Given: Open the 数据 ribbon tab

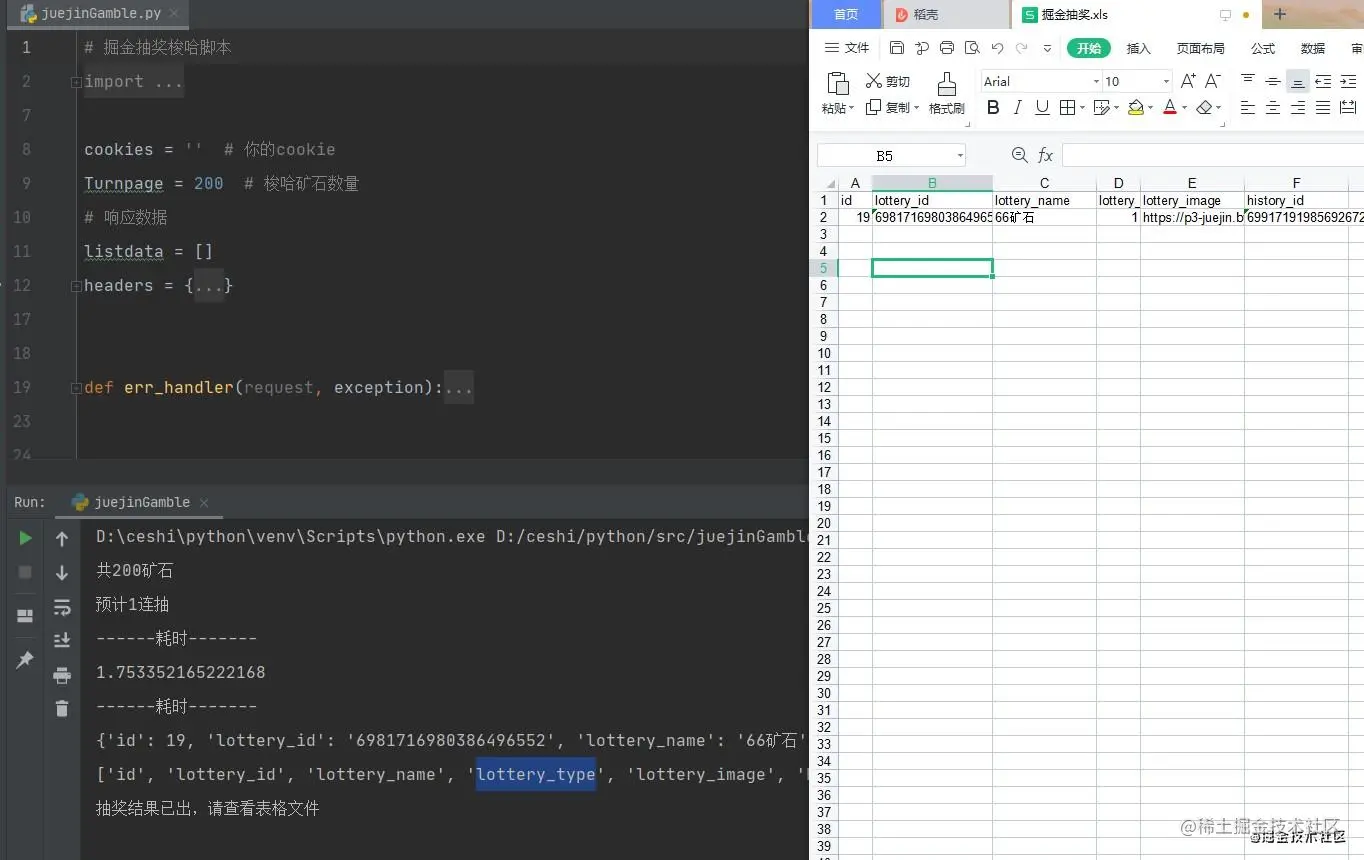Looking at the screenshot, I should pyautogui.click(x=1313, y=48).
